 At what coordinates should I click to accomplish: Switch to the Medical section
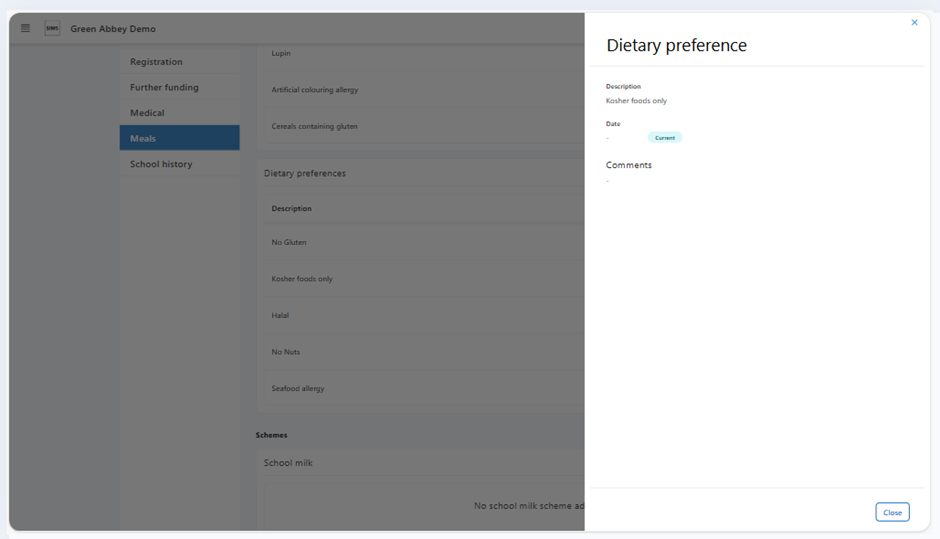[x=147, y=113]
